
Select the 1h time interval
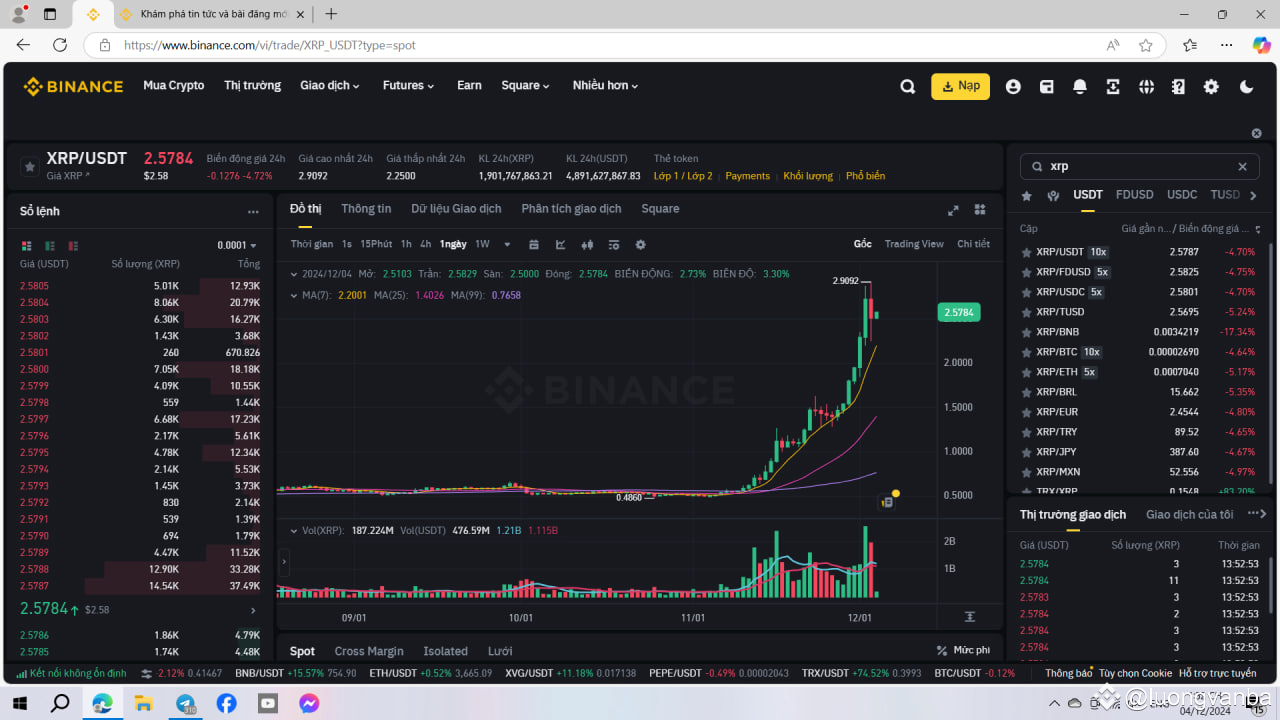(x=406, y=245)
